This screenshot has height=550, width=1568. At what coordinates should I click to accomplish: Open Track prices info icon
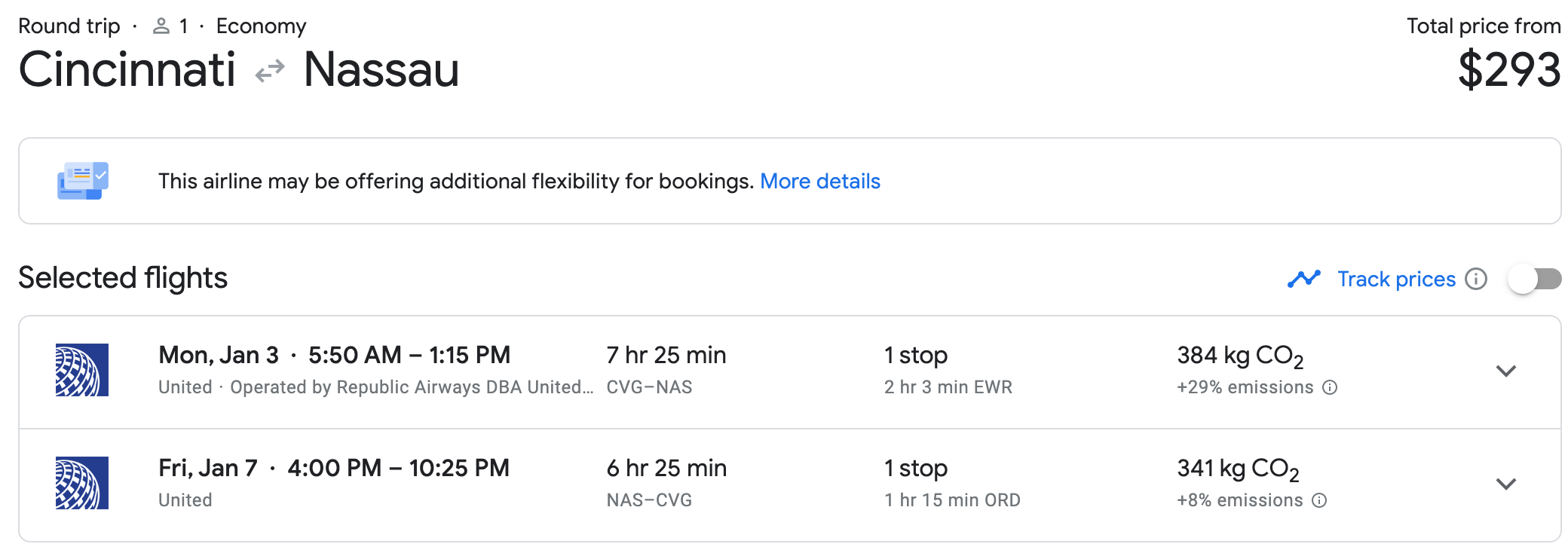(1476, 279)
